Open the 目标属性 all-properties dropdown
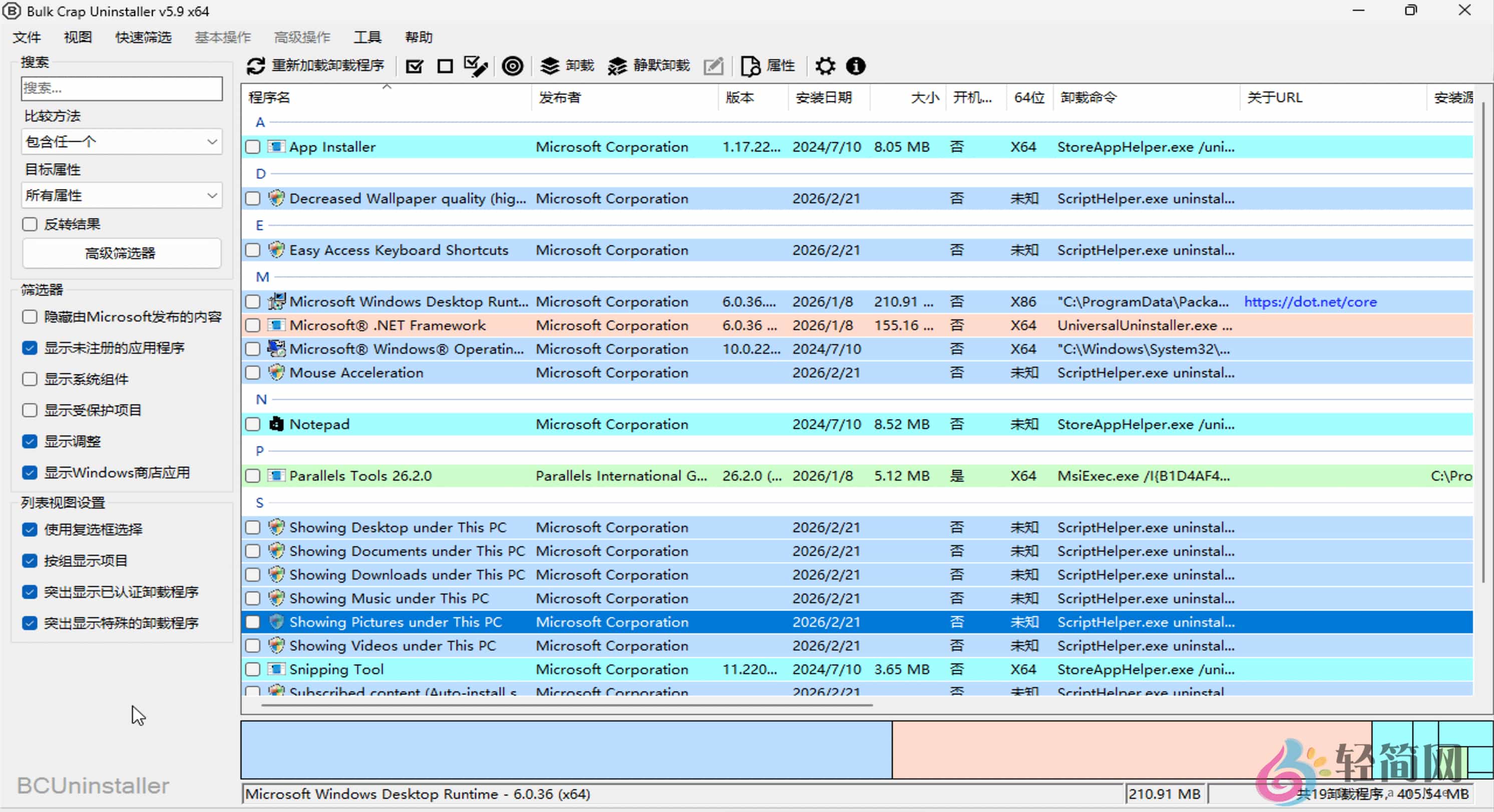The height and width of the screenshot is (812, 1494). pyautogui.click(x=121, y=195)
